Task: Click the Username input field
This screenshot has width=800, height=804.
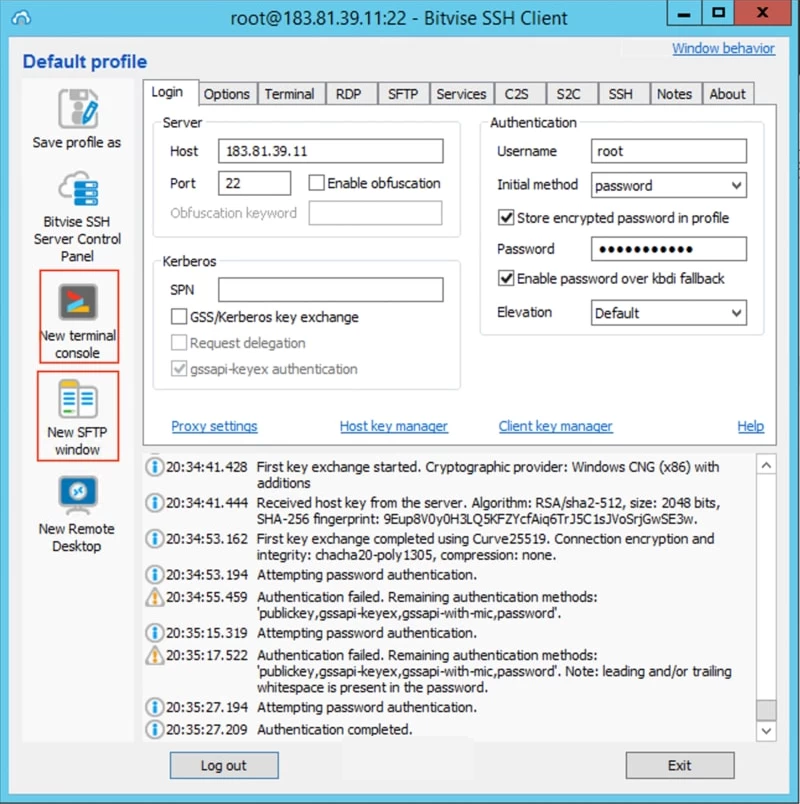Action: pyautogui.click(x=669, y=151)
